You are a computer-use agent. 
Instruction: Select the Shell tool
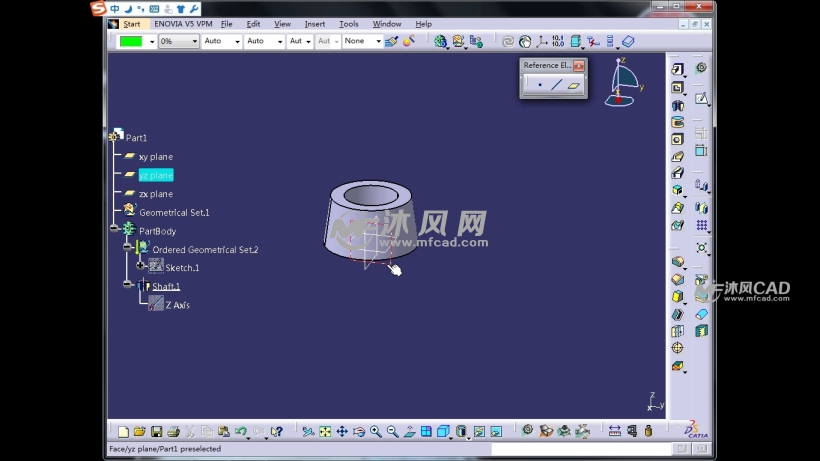point(677,315)
